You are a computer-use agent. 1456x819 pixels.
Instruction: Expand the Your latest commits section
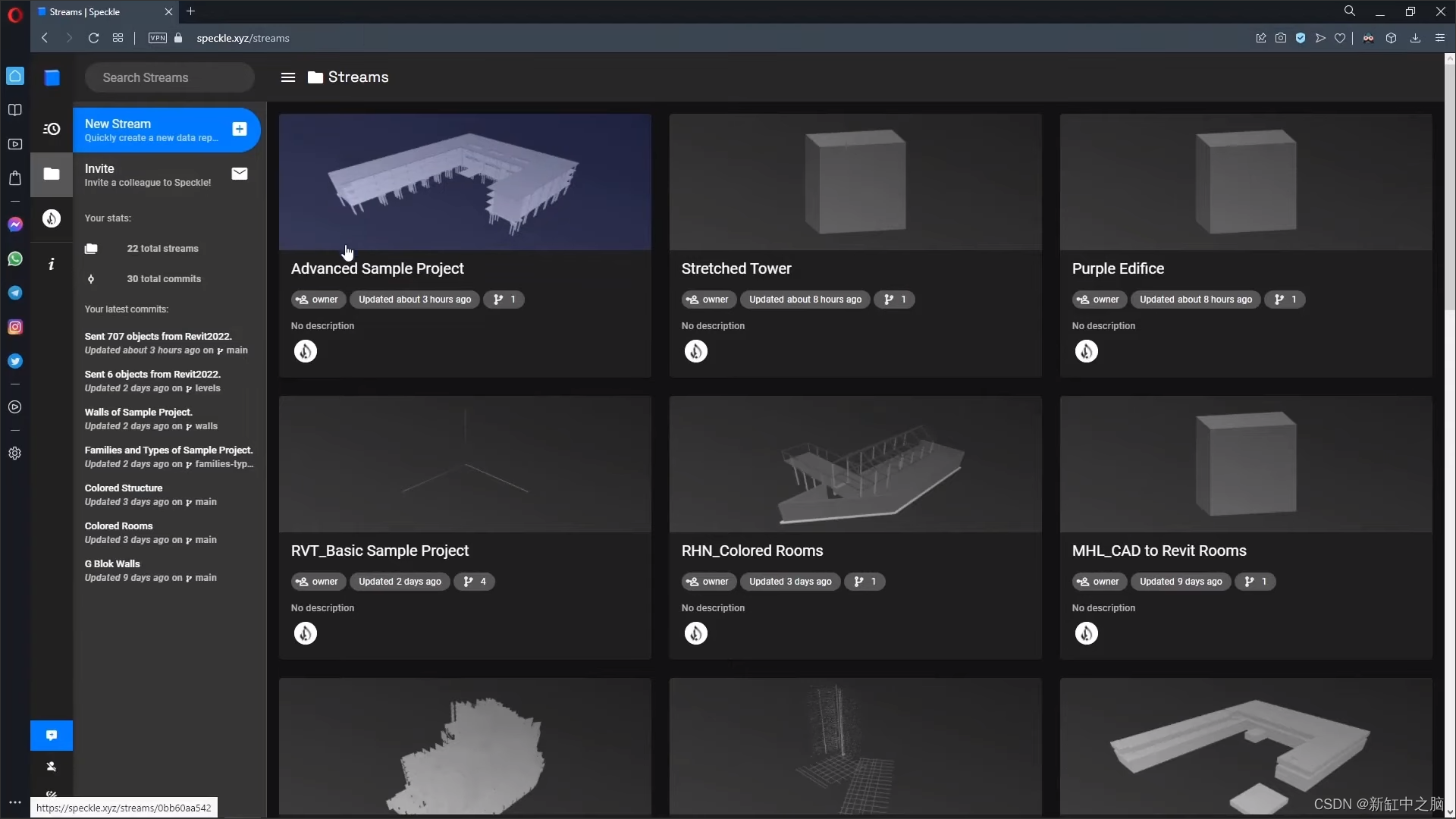(x=126, y=308)
